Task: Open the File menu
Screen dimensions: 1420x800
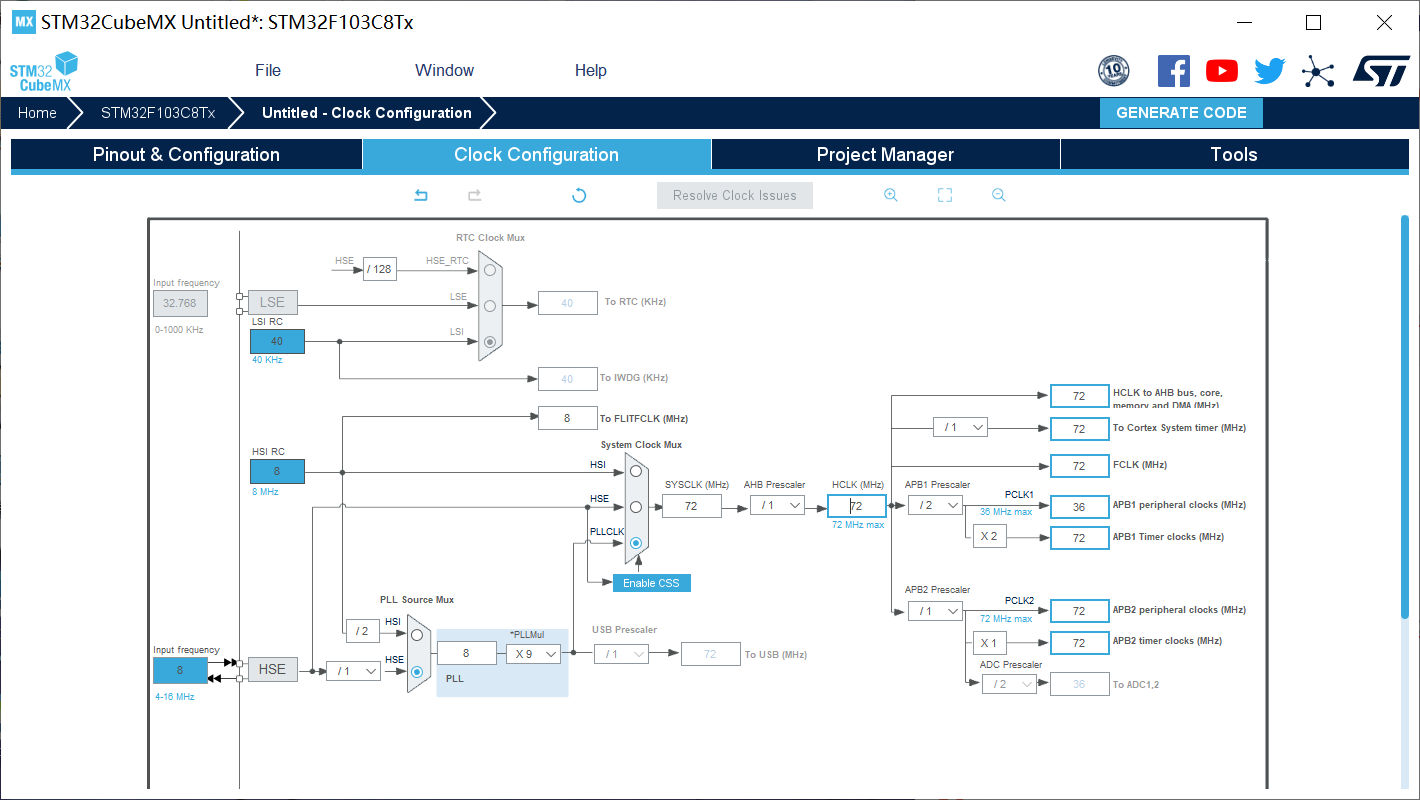Action: pos(268,70)
